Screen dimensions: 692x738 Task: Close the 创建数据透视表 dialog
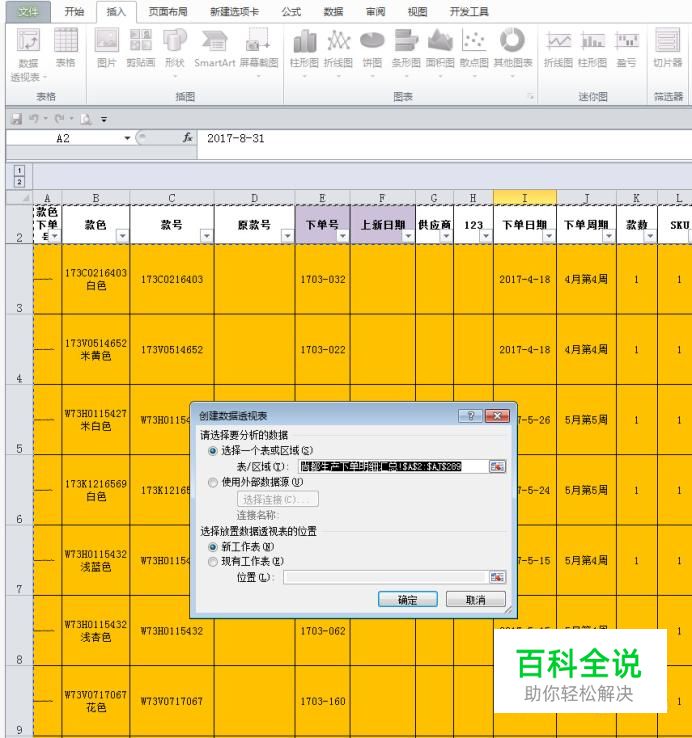497,416
